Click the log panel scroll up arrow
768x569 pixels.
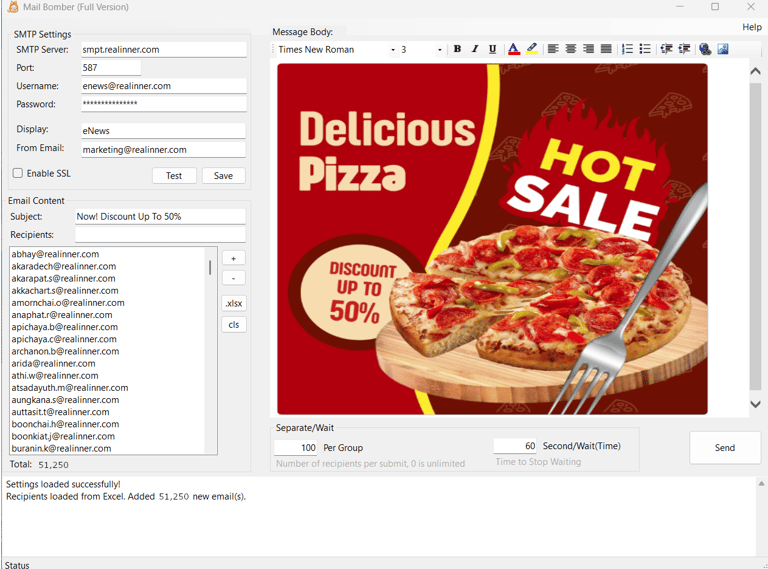click(761, 484)
